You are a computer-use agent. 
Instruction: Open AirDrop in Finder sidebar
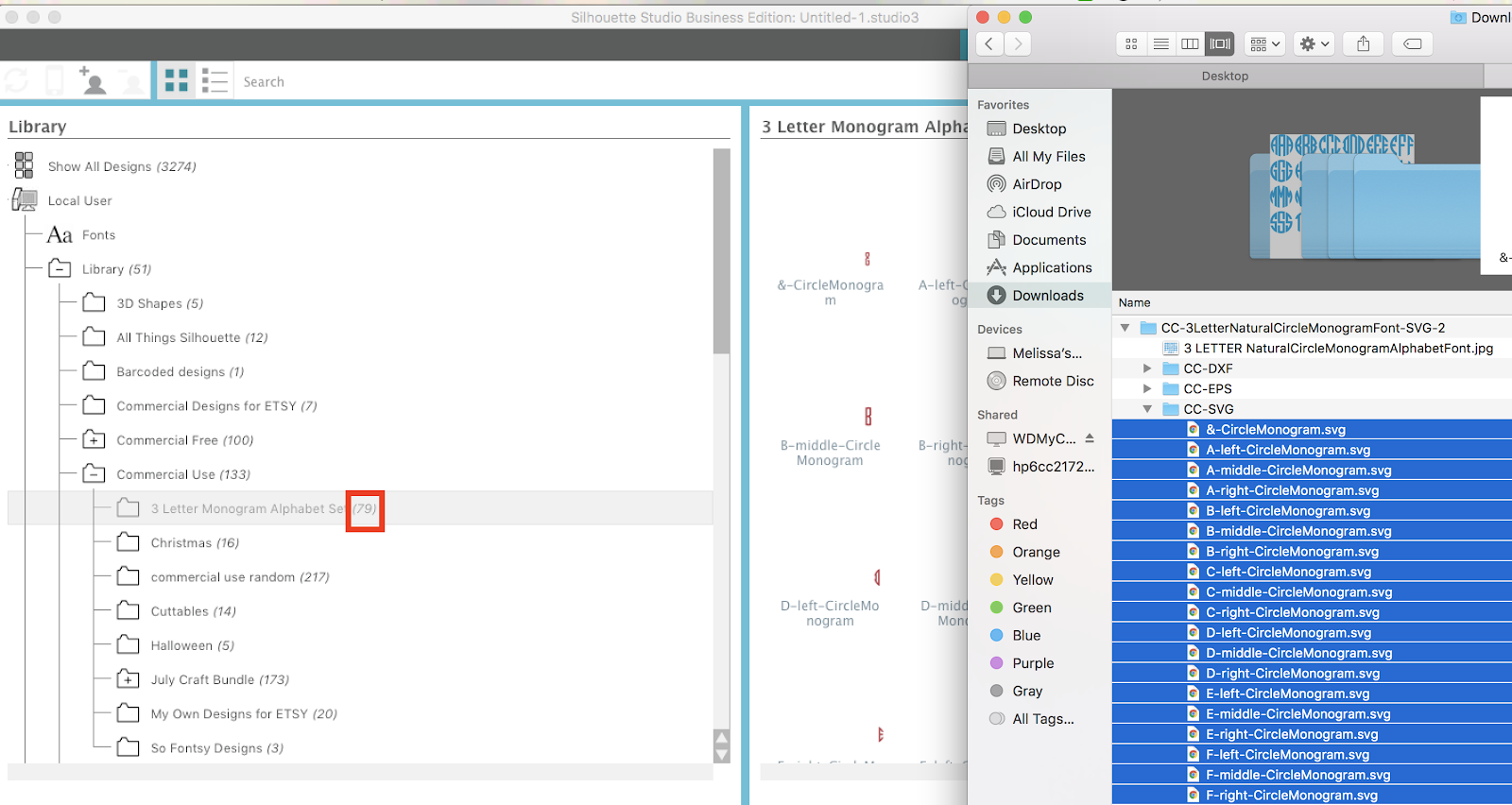[1037, 184]
